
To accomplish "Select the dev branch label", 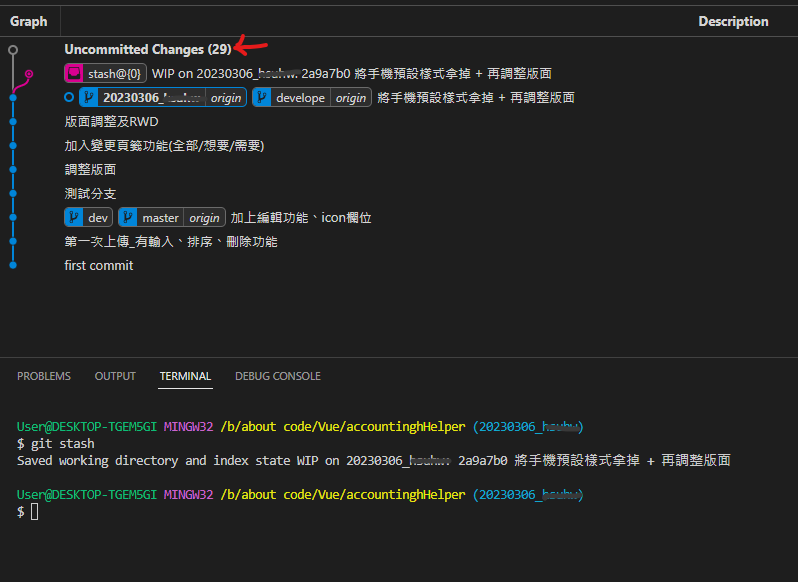I will coord(89,217).
